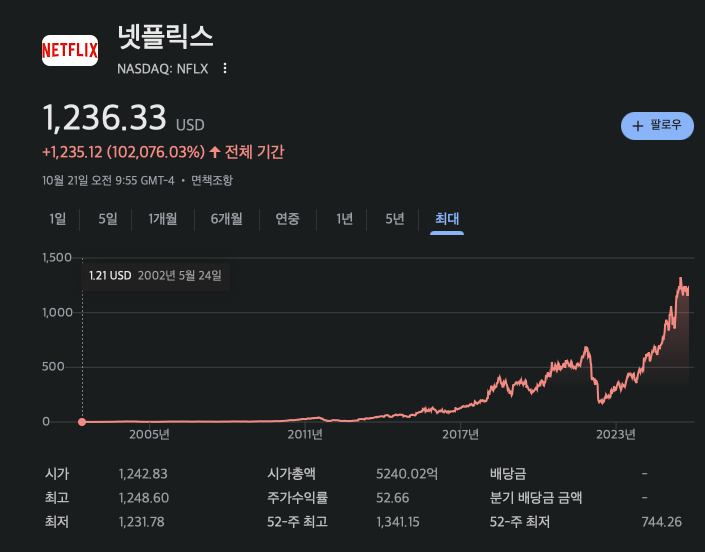Click the Netflix logo icon
Image resolution: width=705 pixels, height=552 pixels.
coord(70,49)
